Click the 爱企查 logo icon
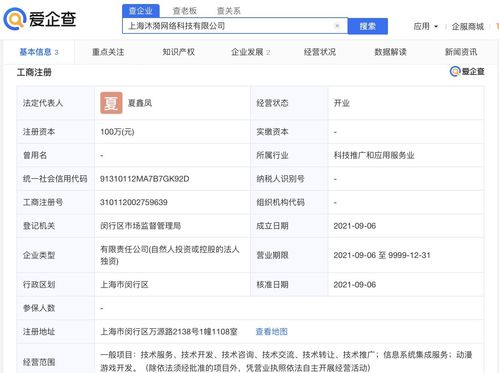The height and width of the screenshot is (373, 499). 15,18
